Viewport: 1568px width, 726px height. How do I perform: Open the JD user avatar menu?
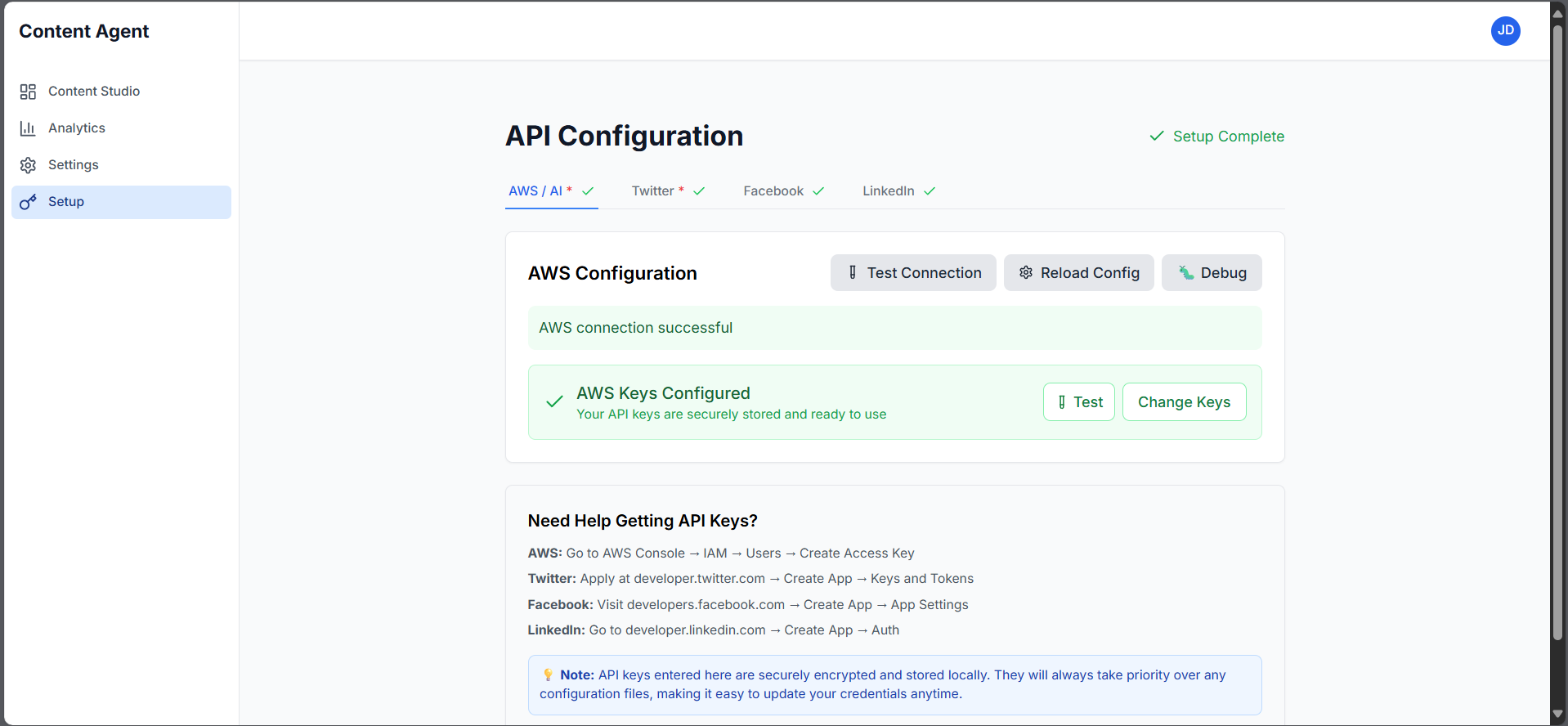pyautogui.click(x=1505, y=31)
